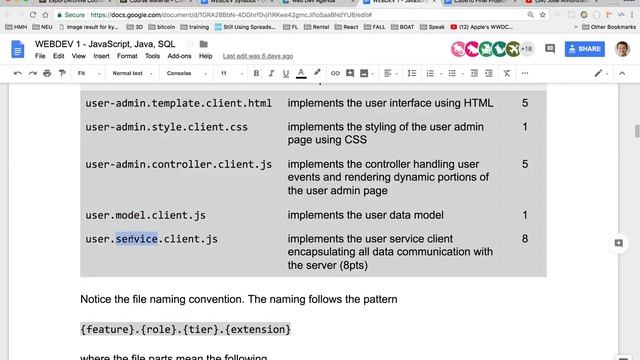The image size is (640, 360).
Task: Click the user-admin.style.client.css cell
Action: pos(167,127)
